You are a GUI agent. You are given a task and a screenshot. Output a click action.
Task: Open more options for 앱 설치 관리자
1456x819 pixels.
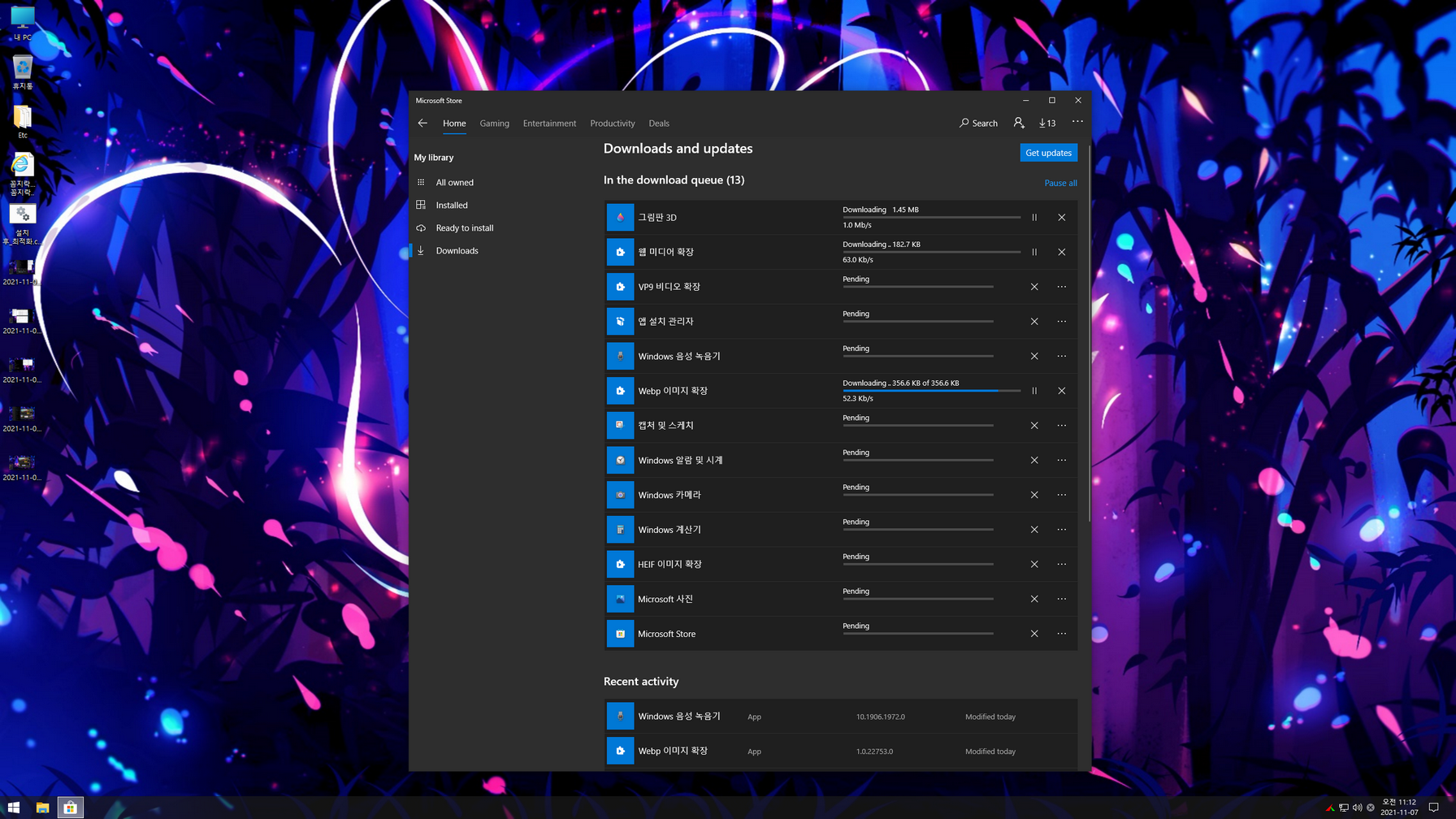coord(1062,322)
